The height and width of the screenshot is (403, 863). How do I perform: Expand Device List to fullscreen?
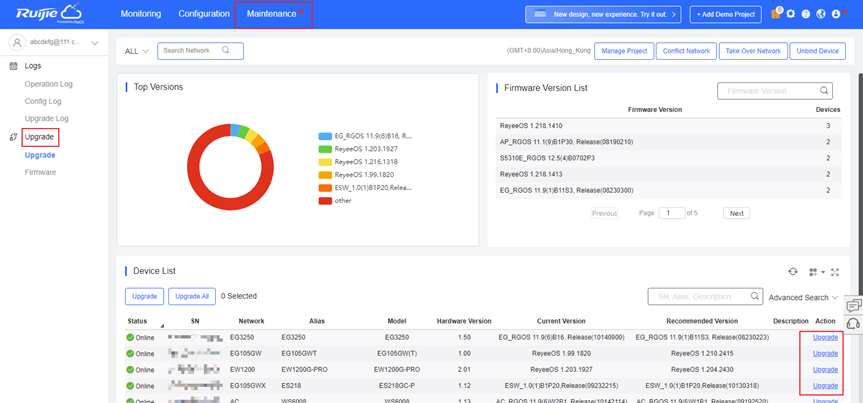pyautogui.click(x=835, y=272)
